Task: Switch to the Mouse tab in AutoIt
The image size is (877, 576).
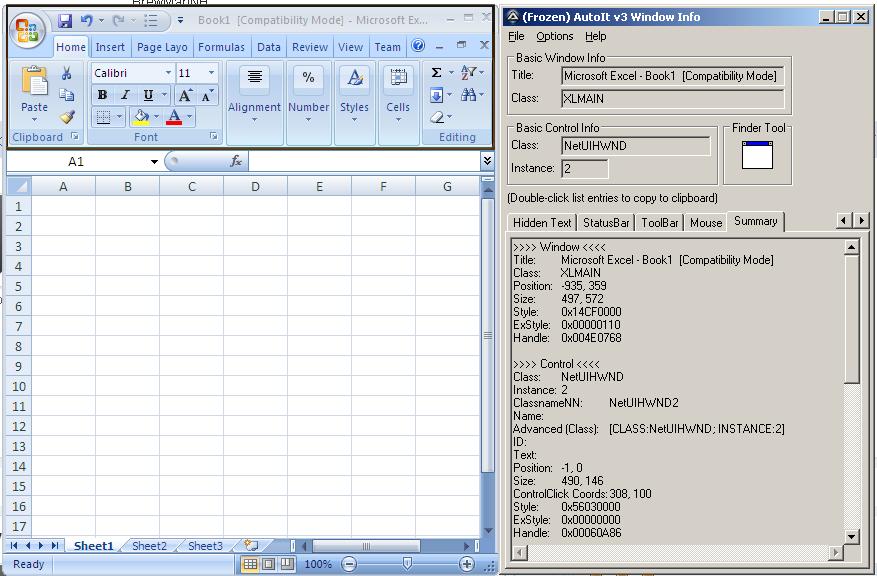Action: [x=706, y=223]
